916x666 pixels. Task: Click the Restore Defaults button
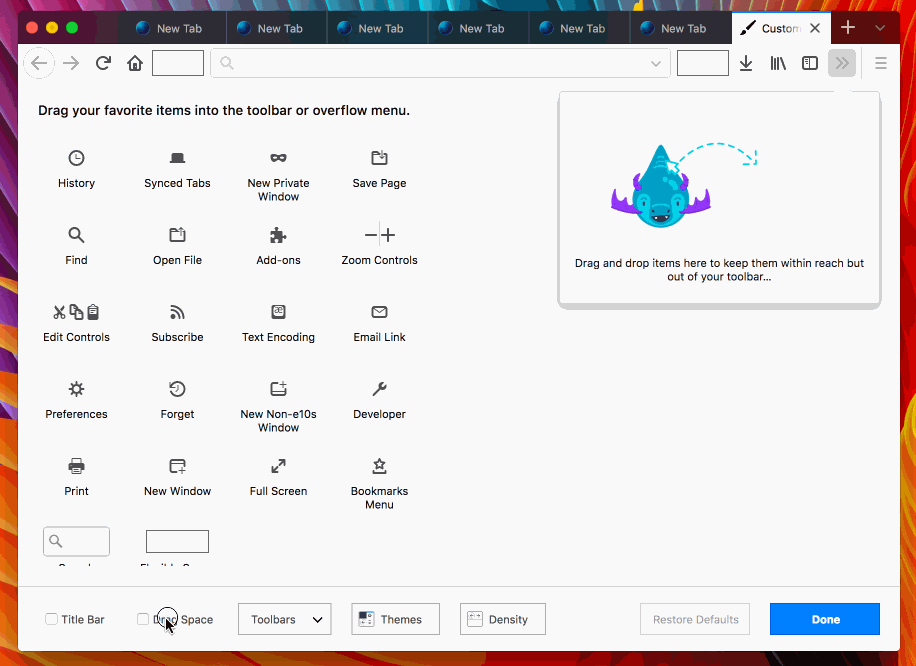695,619
